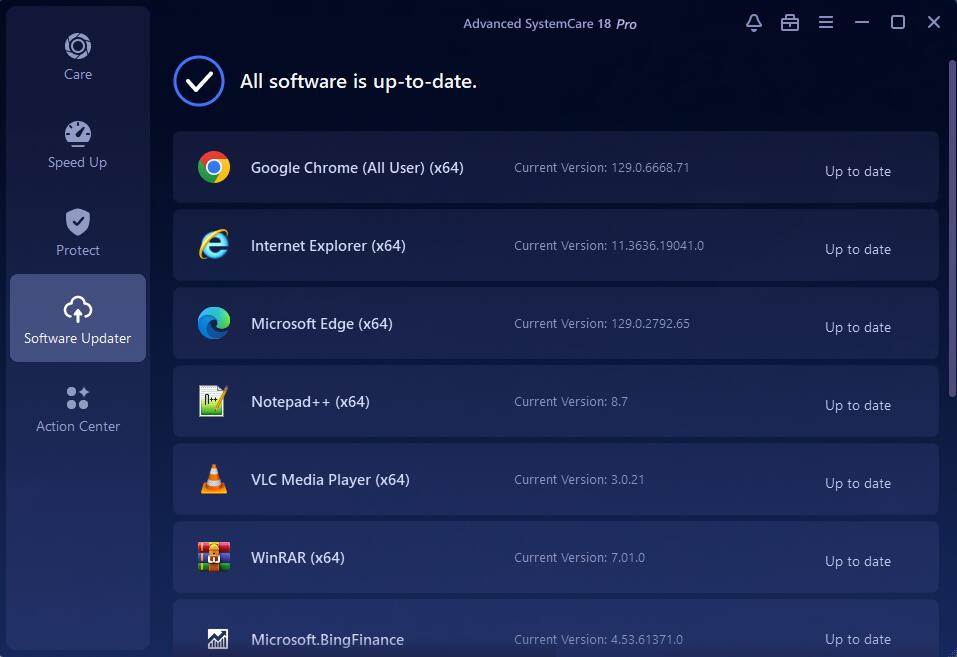Click Up to date status for Chrome
957x657 pixels.
click(858, 172)
